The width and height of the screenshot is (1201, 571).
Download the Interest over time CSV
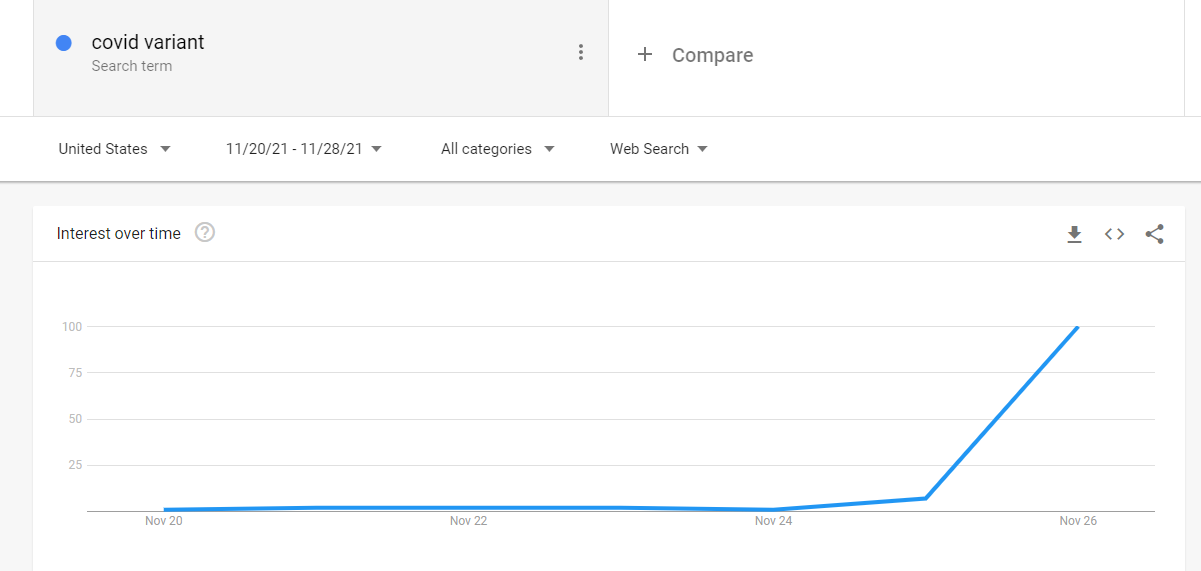click(x=1074, y=234)
